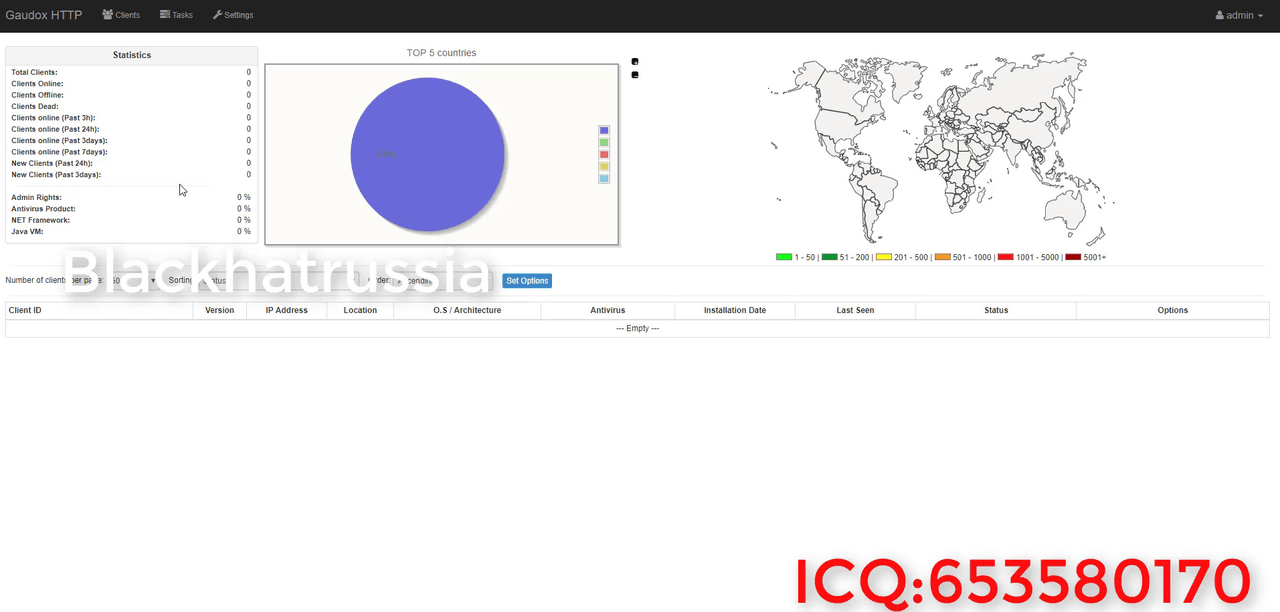Image resolution: width=1280 pixels, height=612 pixels.
Task: Open the chart export icon near the pie chart
Action: pos(634,74)
